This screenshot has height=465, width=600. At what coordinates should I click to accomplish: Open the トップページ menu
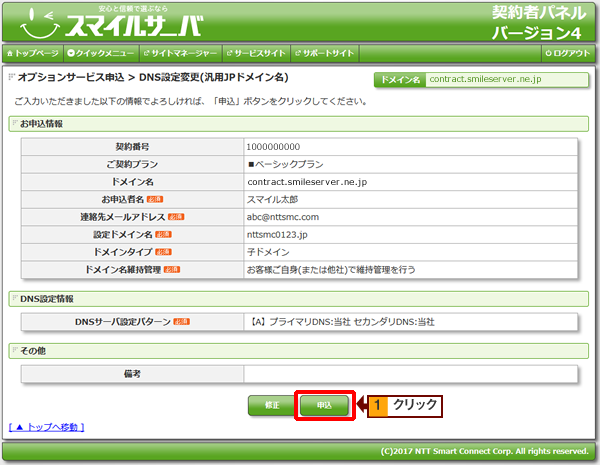pos(35,52)
